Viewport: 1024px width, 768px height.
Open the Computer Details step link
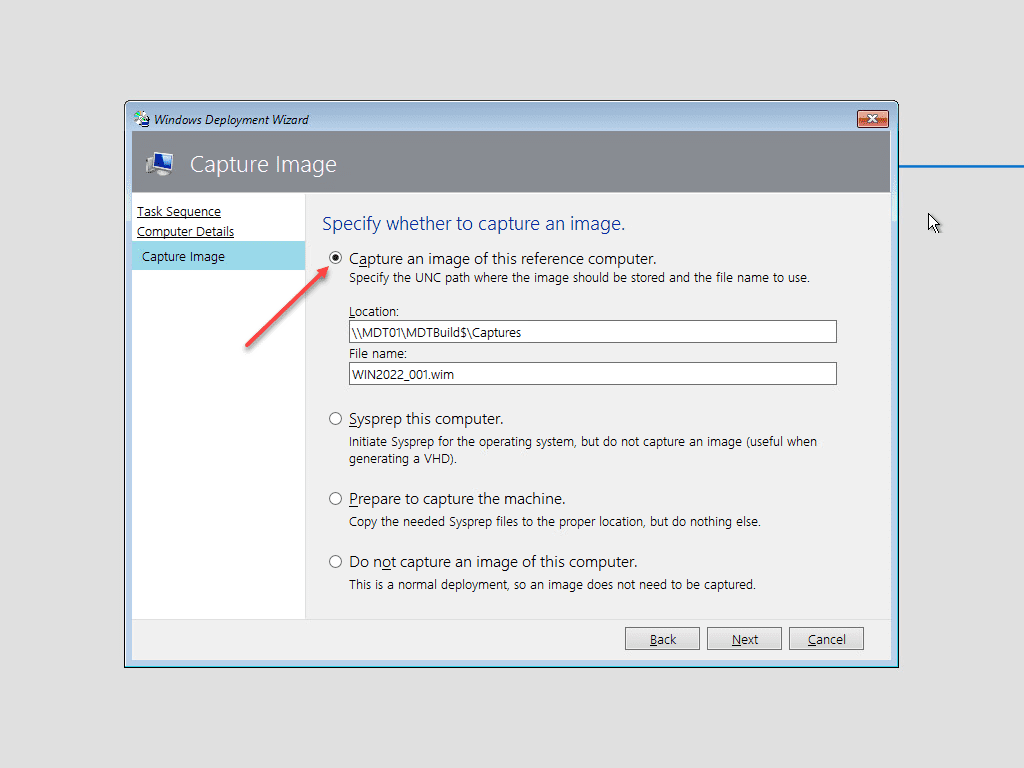click(185, 231)
